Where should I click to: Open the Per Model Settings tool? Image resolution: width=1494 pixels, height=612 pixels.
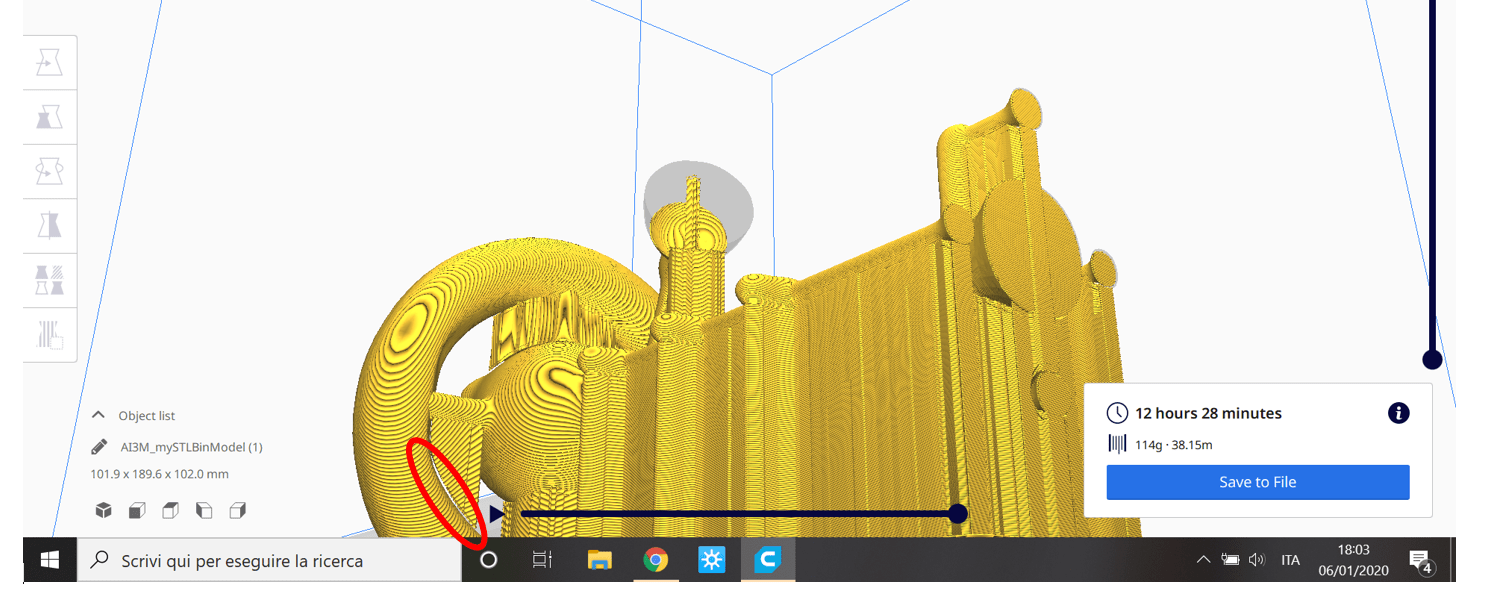pos(49,279)
